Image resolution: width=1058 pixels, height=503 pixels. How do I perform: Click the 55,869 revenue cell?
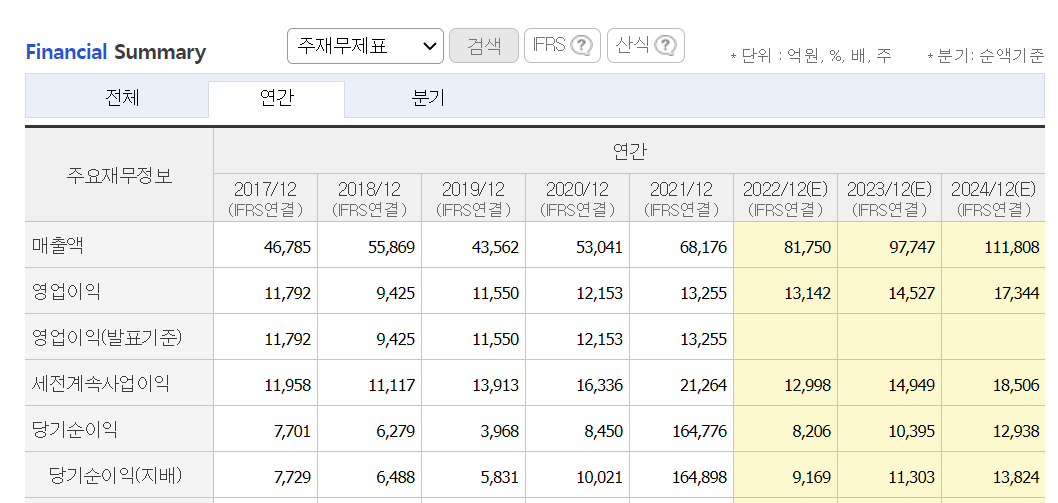coord(369,246)
